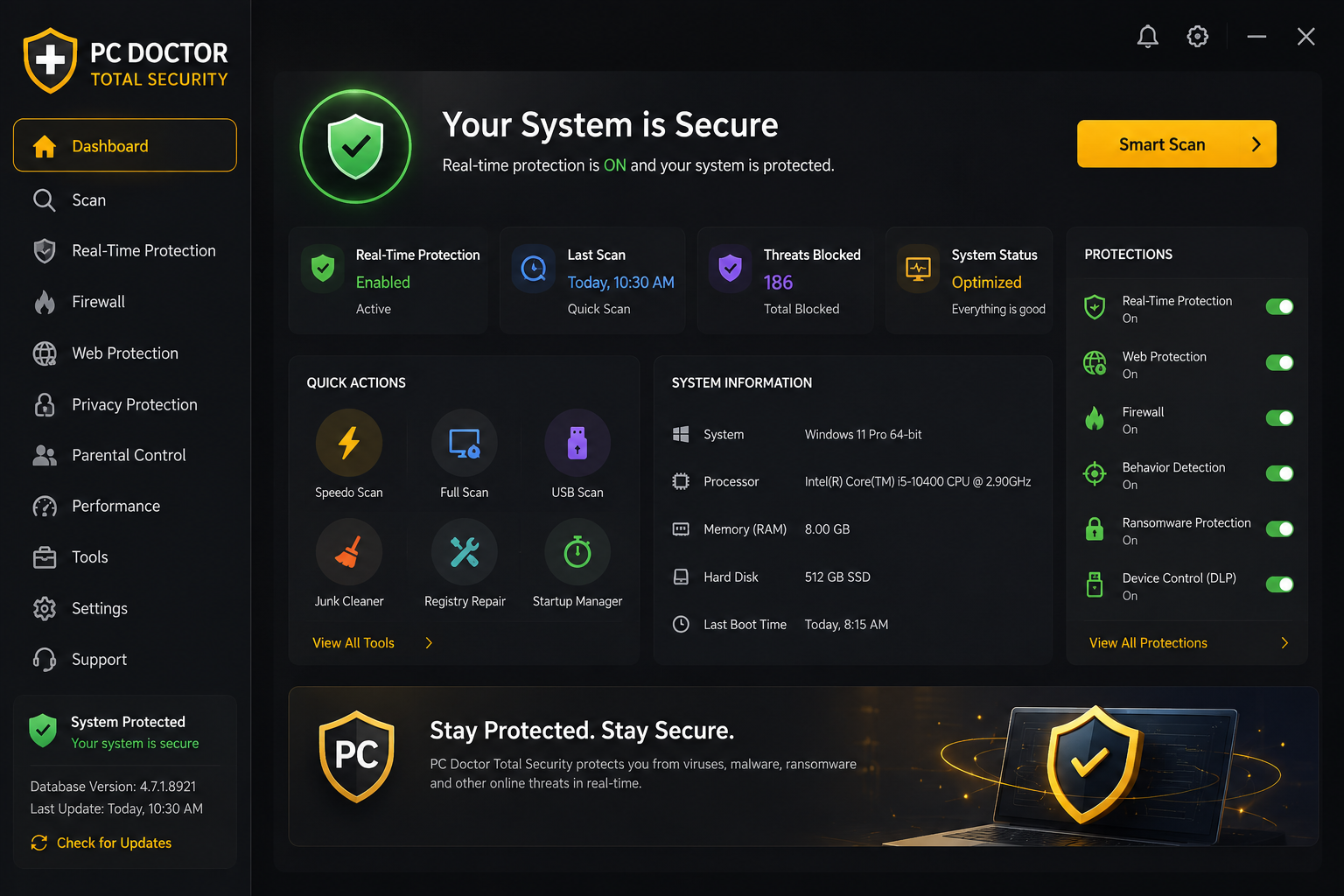Screen dimensions: 1344x896
Task: Open Support in the sidebar
Action: point(125,659)
